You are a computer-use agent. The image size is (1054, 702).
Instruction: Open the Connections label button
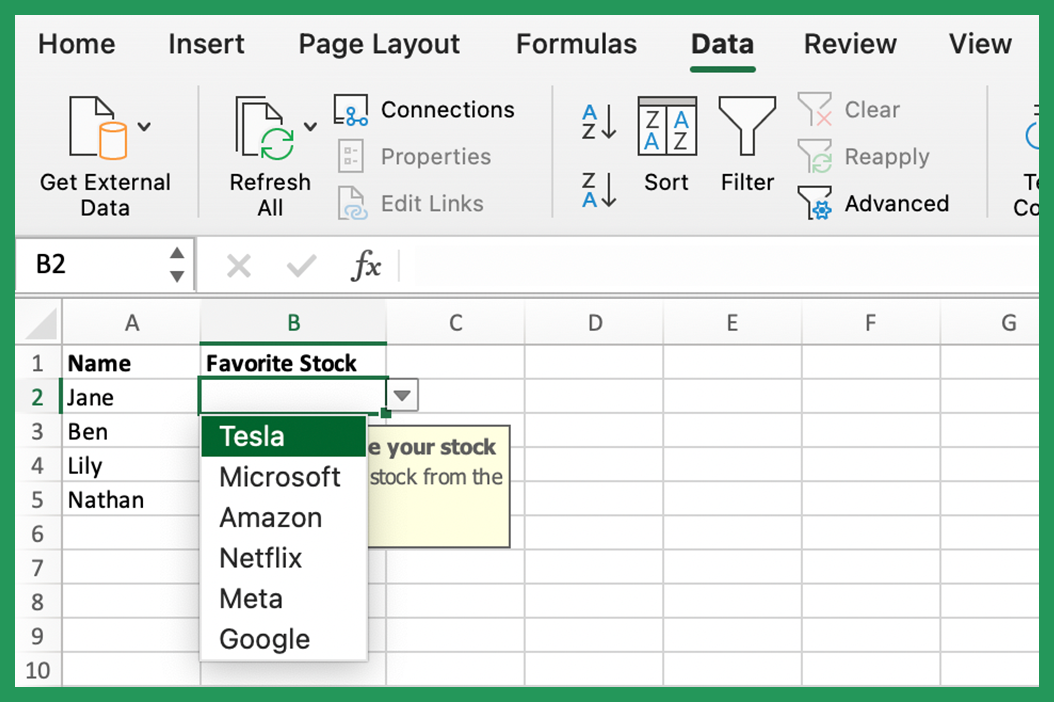pyautogui.click(x=448, y=110)
